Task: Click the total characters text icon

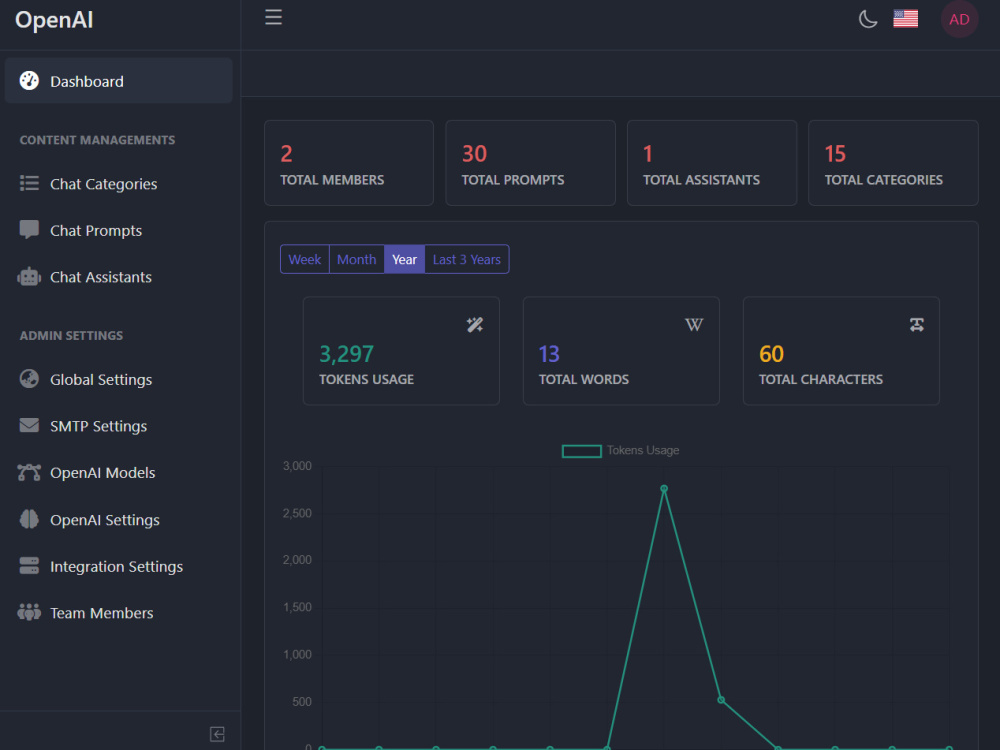Action: 916,325
